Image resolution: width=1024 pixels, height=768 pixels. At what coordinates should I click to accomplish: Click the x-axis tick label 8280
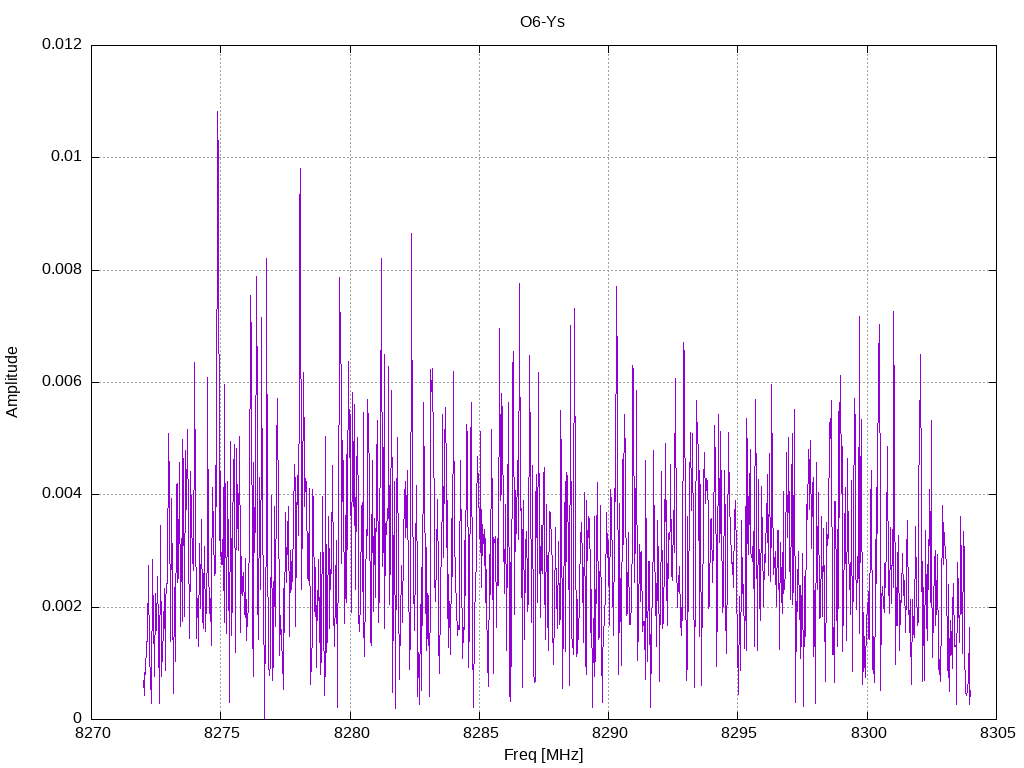(351, 733)
